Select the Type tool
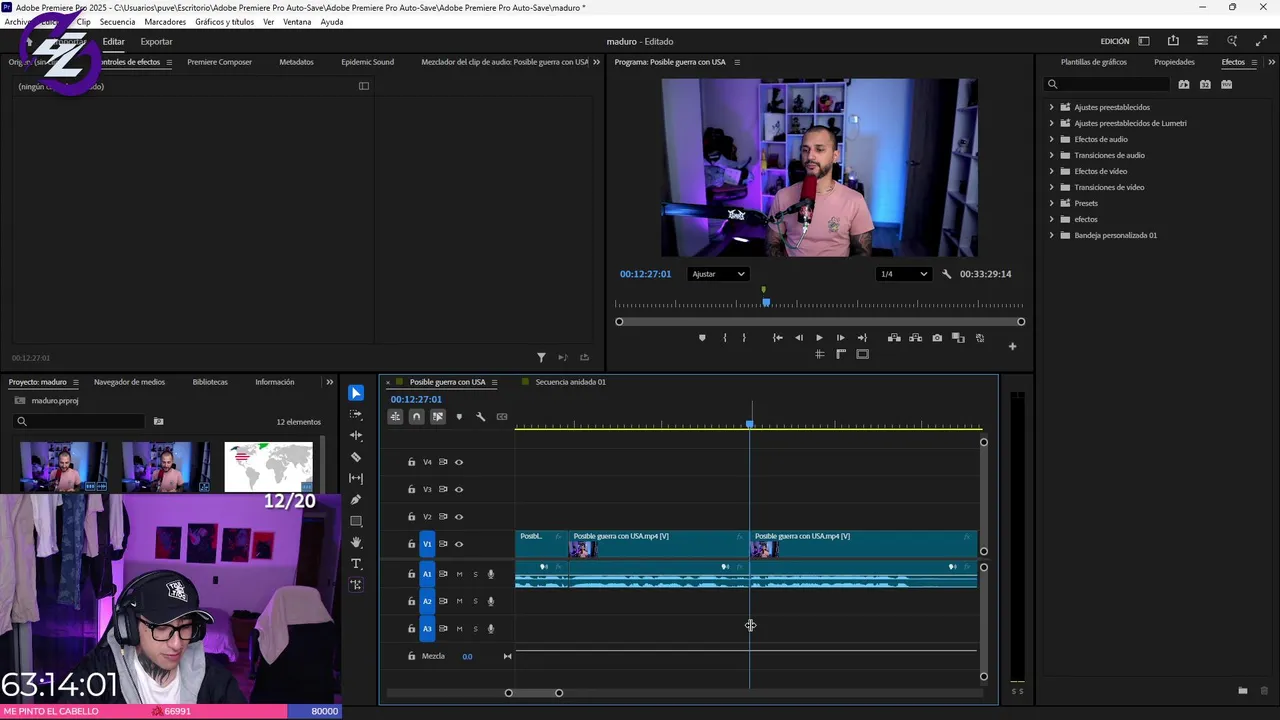The width and height of the screenshot is (1280, 720). click(x=356, y=564)
